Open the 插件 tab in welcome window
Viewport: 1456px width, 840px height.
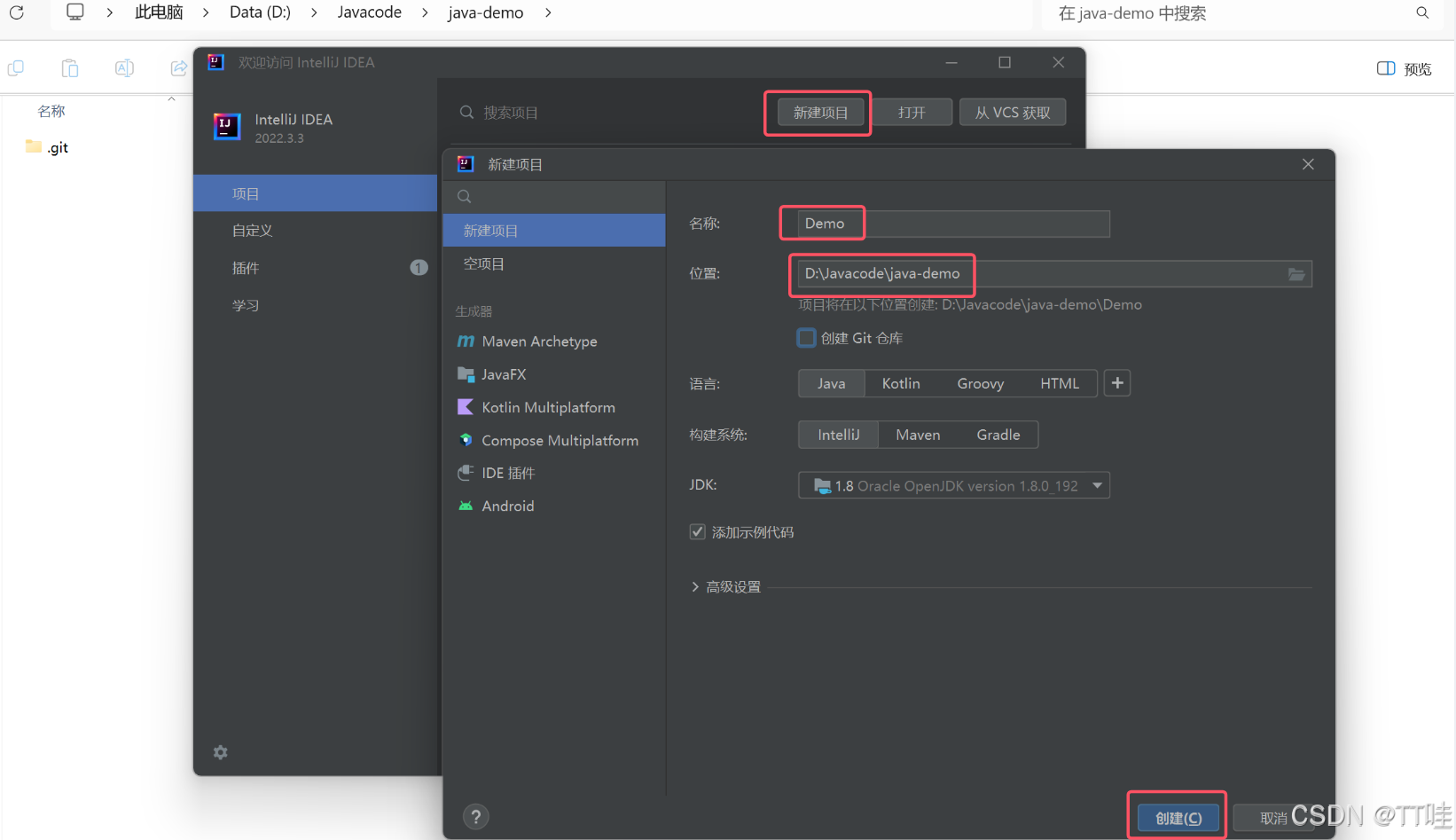click(x=316, y=268)
